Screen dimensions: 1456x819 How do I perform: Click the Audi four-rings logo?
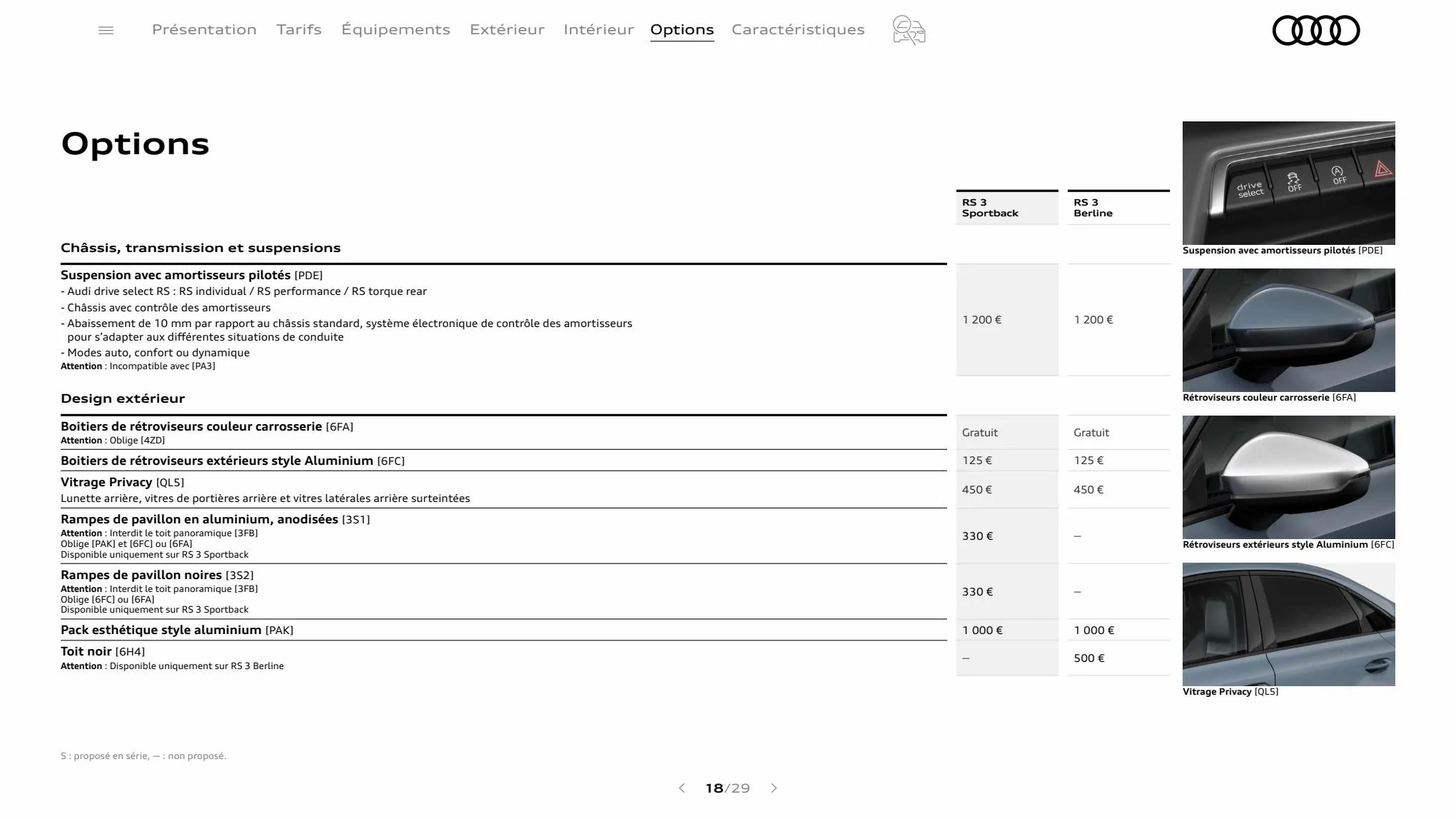(x=1316, y=30)
